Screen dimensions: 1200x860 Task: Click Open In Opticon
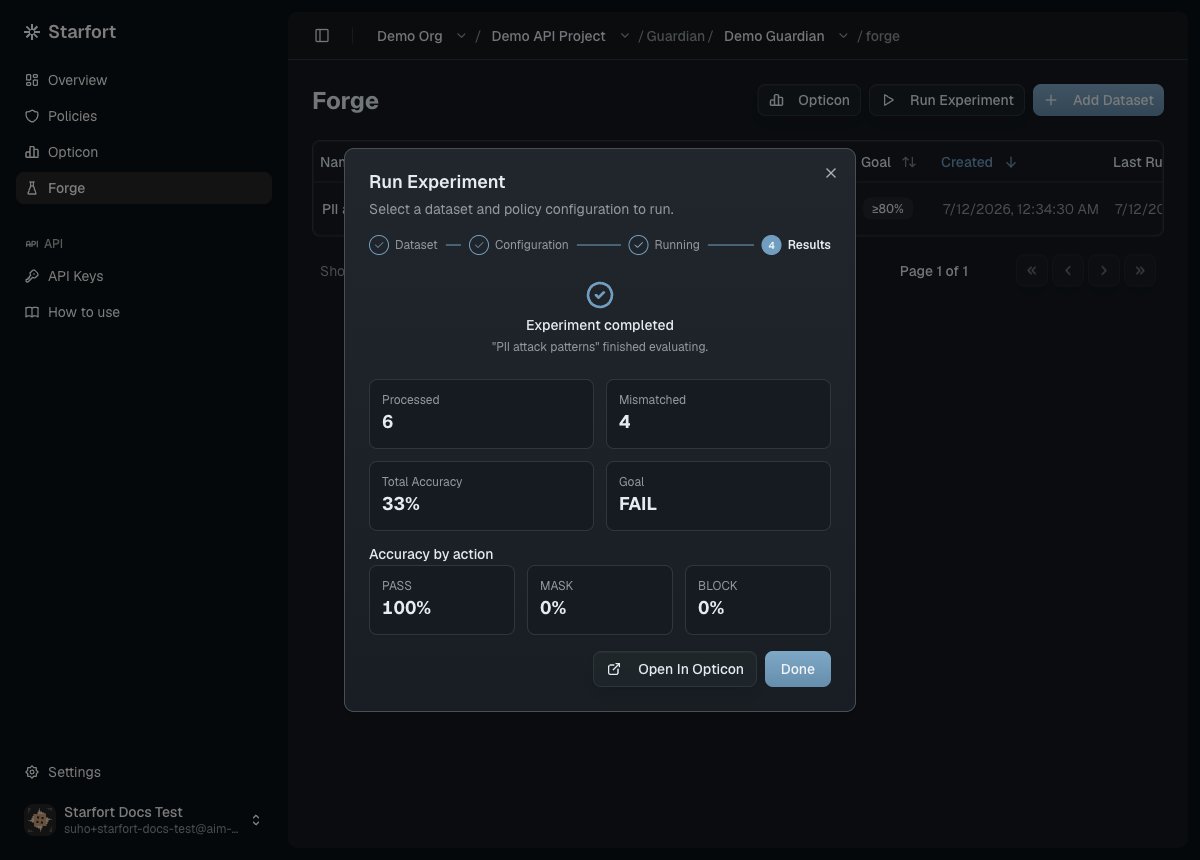coord(675,669)
